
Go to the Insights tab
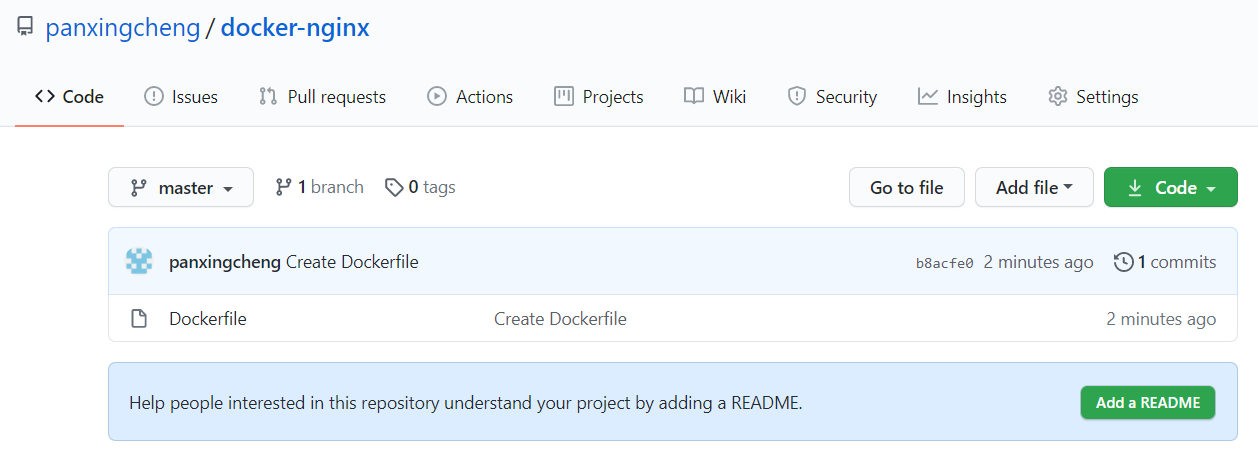(x=962, y=97)
